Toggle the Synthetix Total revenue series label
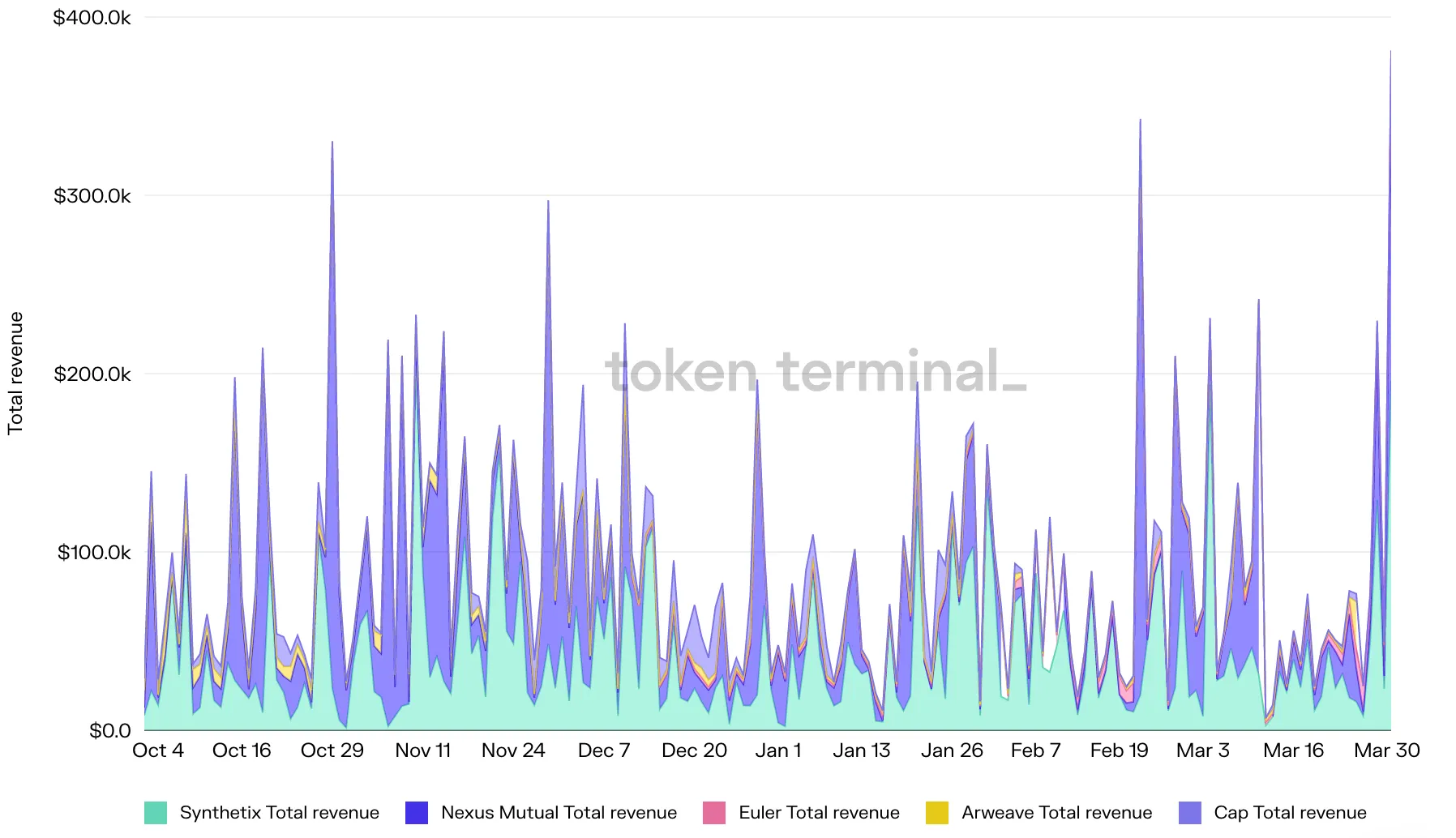This screenshot has height=838, width=1456. [x=279, y=812]
